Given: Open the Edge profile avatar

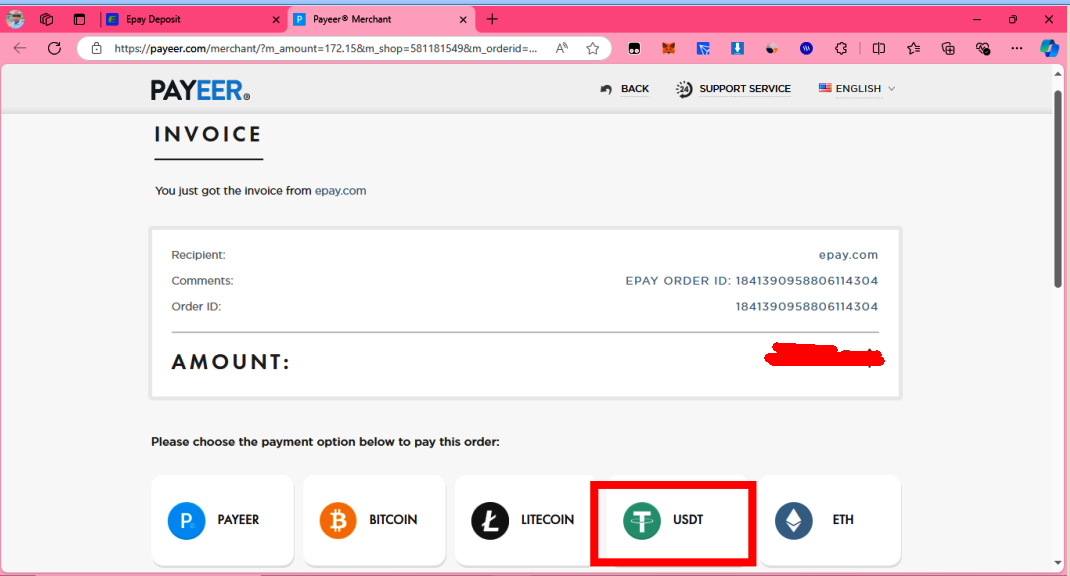Looking at the screenshot, I should coord(15,19).
